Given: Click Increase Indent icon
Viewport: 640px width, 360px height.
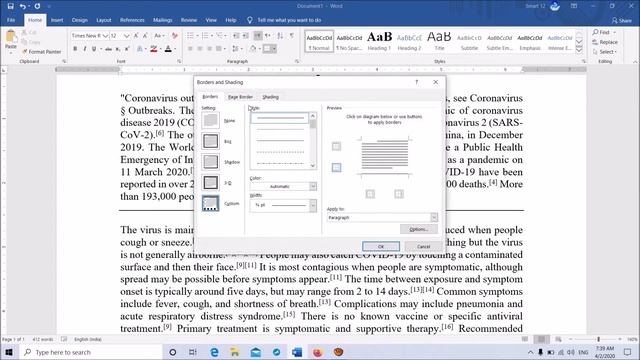Looking at the screenshot, I should pos(246,36).
